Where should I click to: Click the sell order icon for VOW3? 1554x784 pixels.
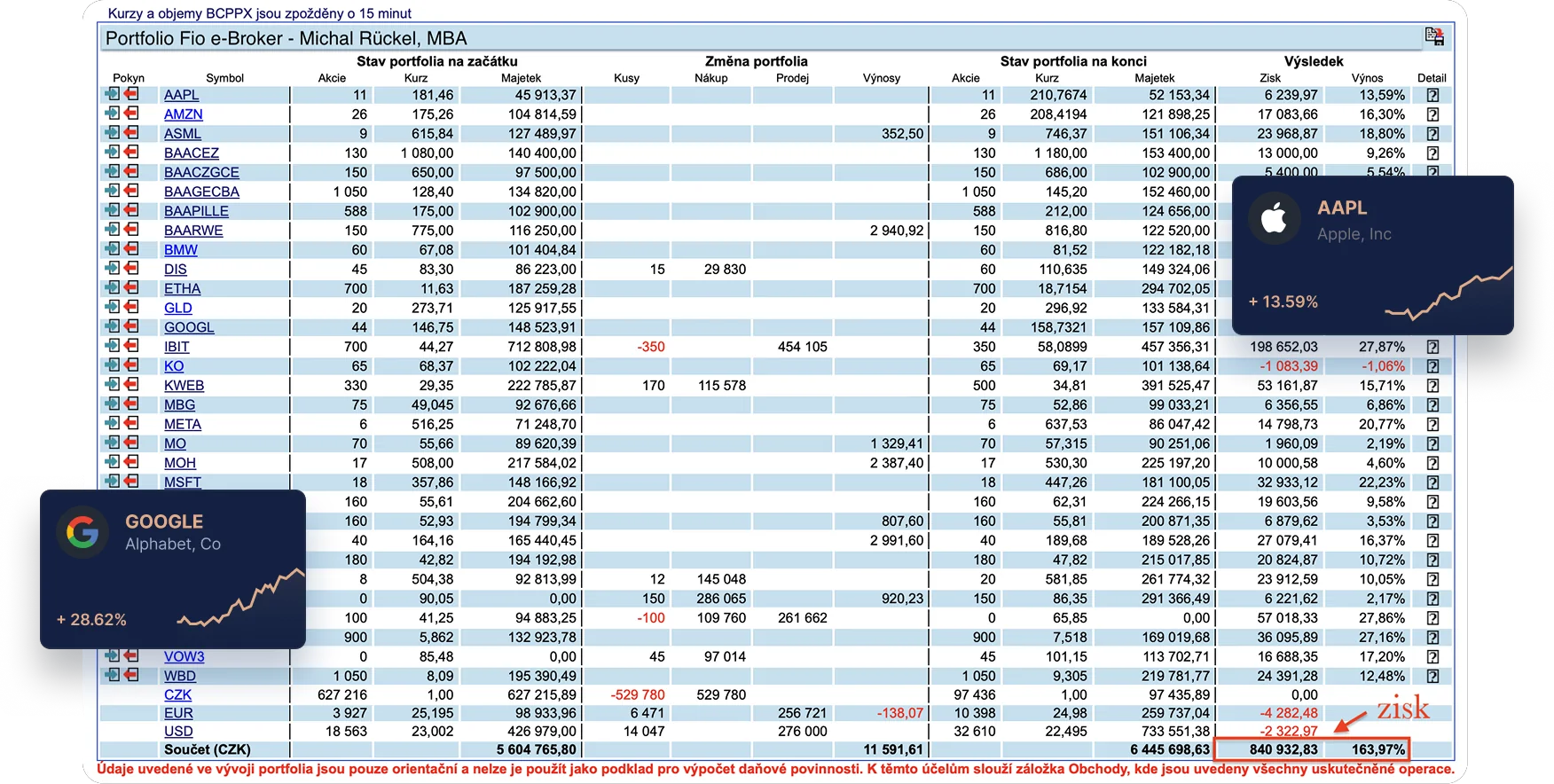pos(131,655)
